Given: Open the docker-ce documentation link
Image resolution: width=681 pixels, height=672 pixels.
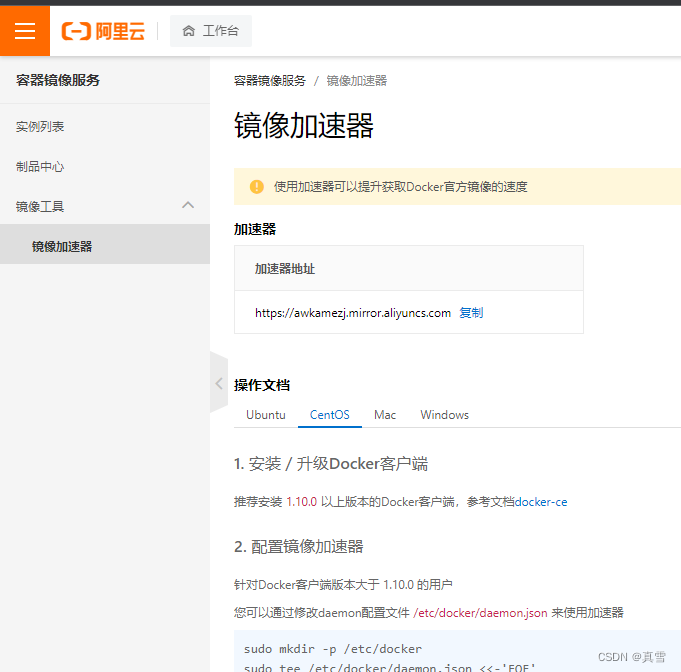Looking at the screenshot, I should [541, 502].
